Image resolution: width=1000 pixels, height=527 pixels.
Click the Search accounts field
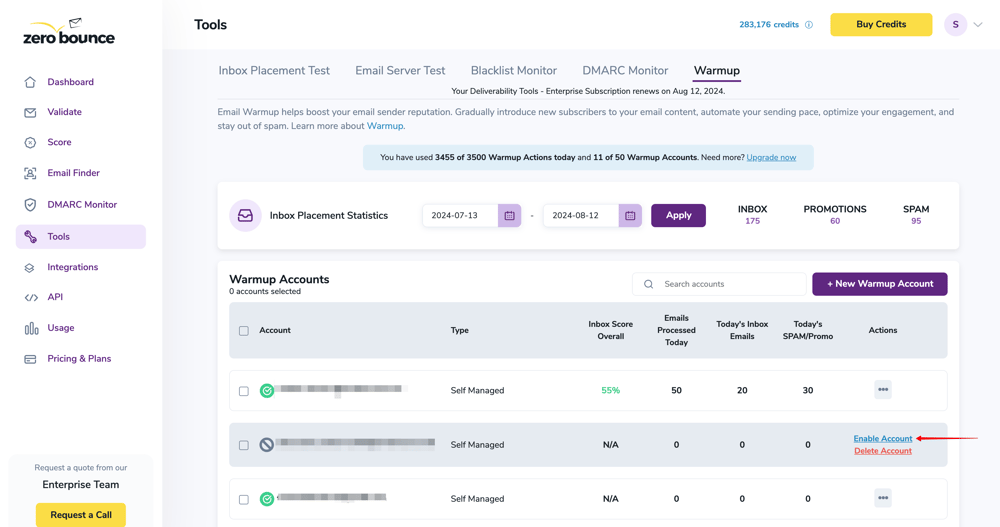[x=719, y=285]
